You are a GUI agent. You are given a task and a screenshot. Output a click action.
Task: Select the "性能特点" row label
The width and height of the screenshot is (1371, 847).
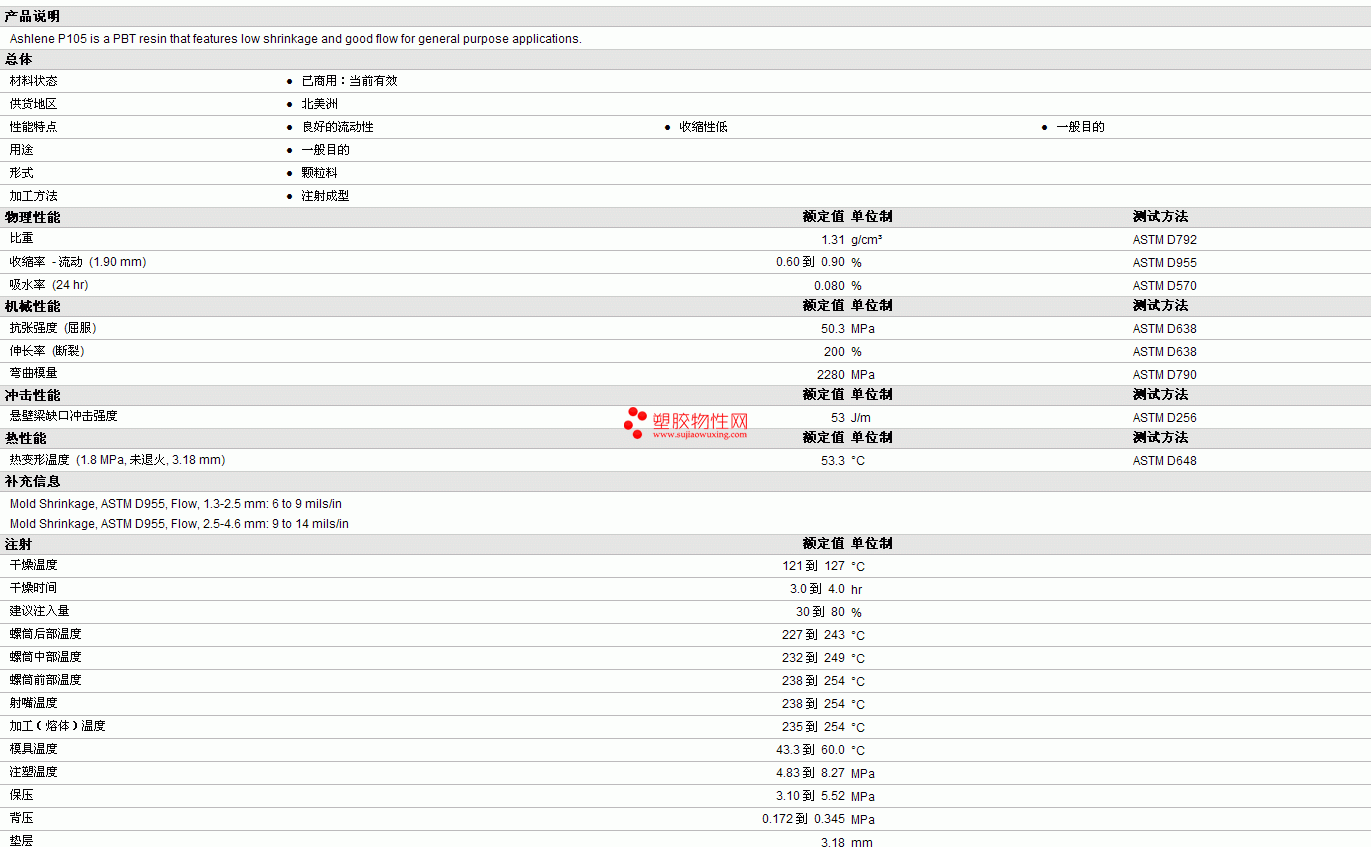[34, 127]
